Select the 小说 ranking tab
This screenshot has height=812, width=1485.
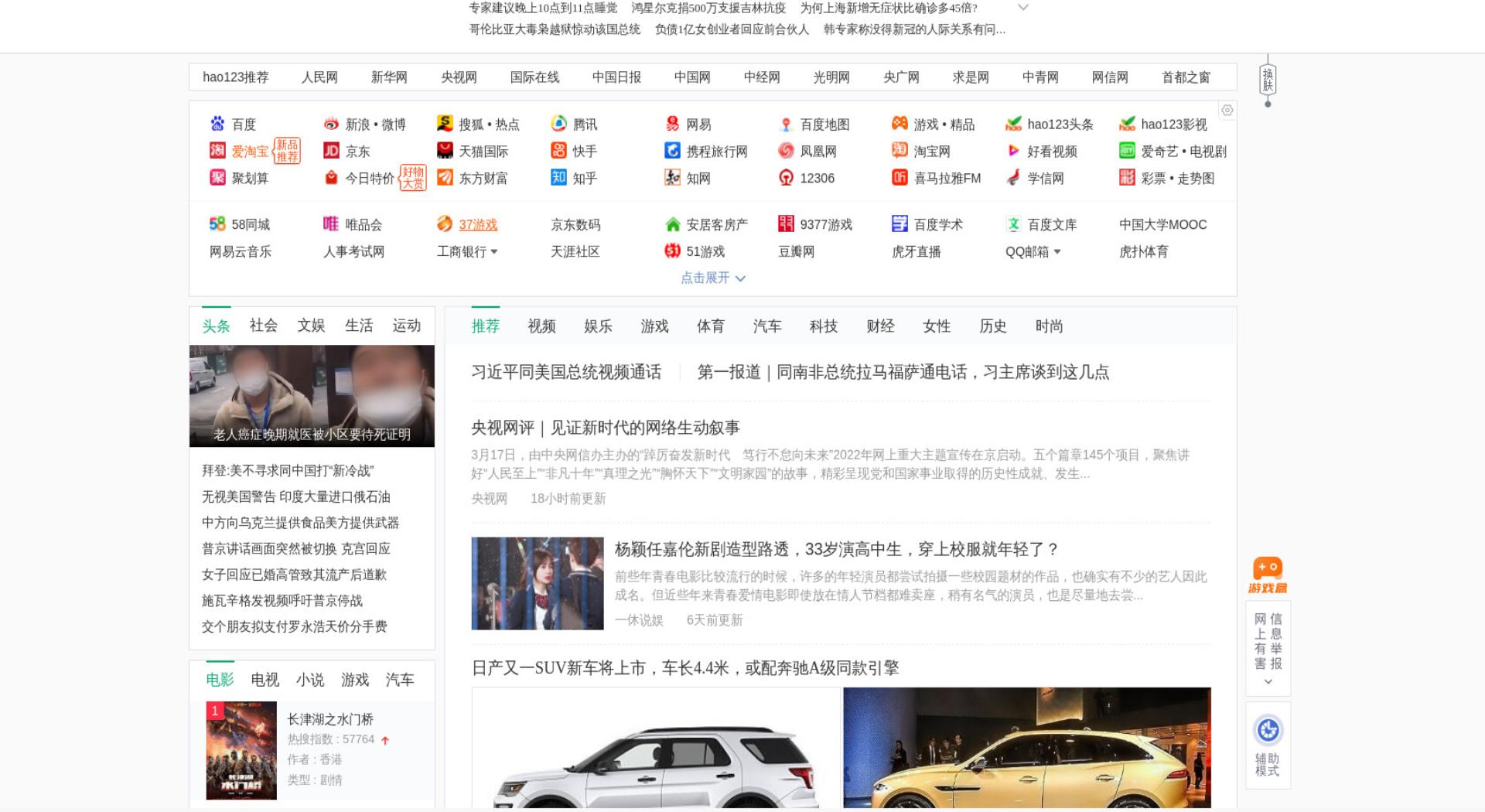coord(309,680)
